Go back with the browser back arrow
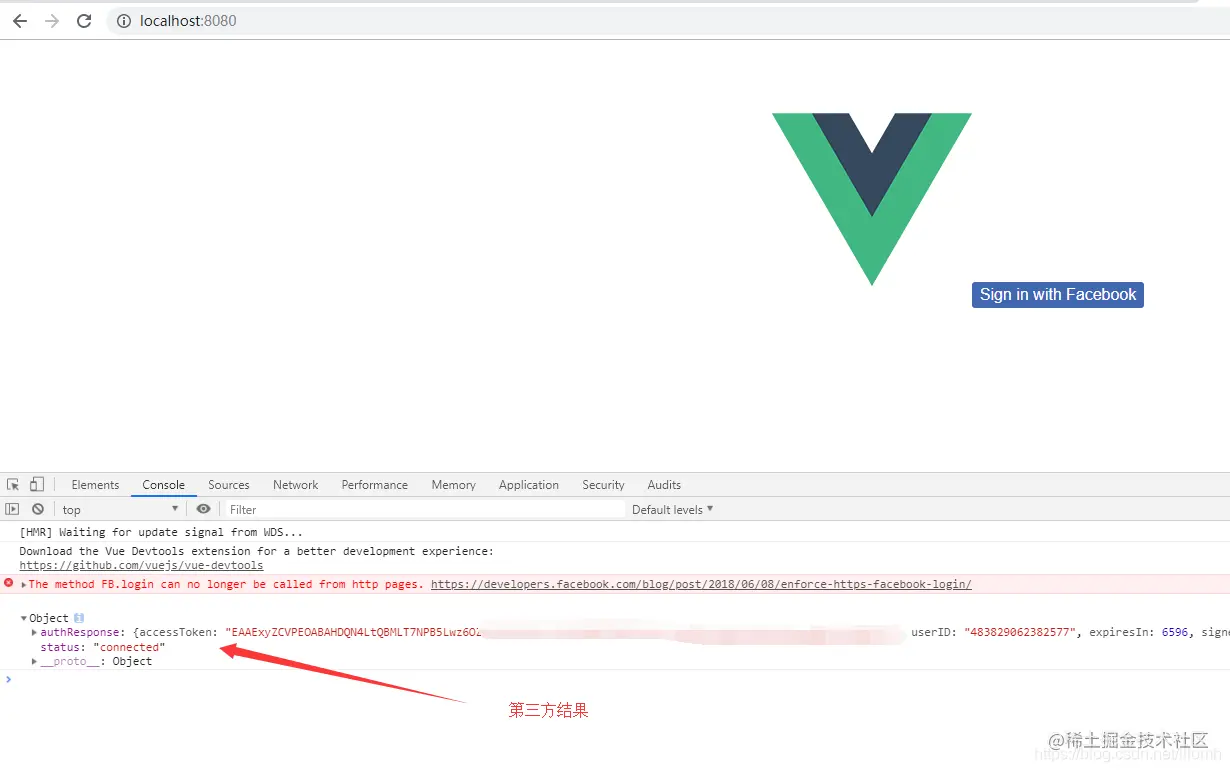Image resolution: width=1230 pixels, height=772 pixels. 20,21
